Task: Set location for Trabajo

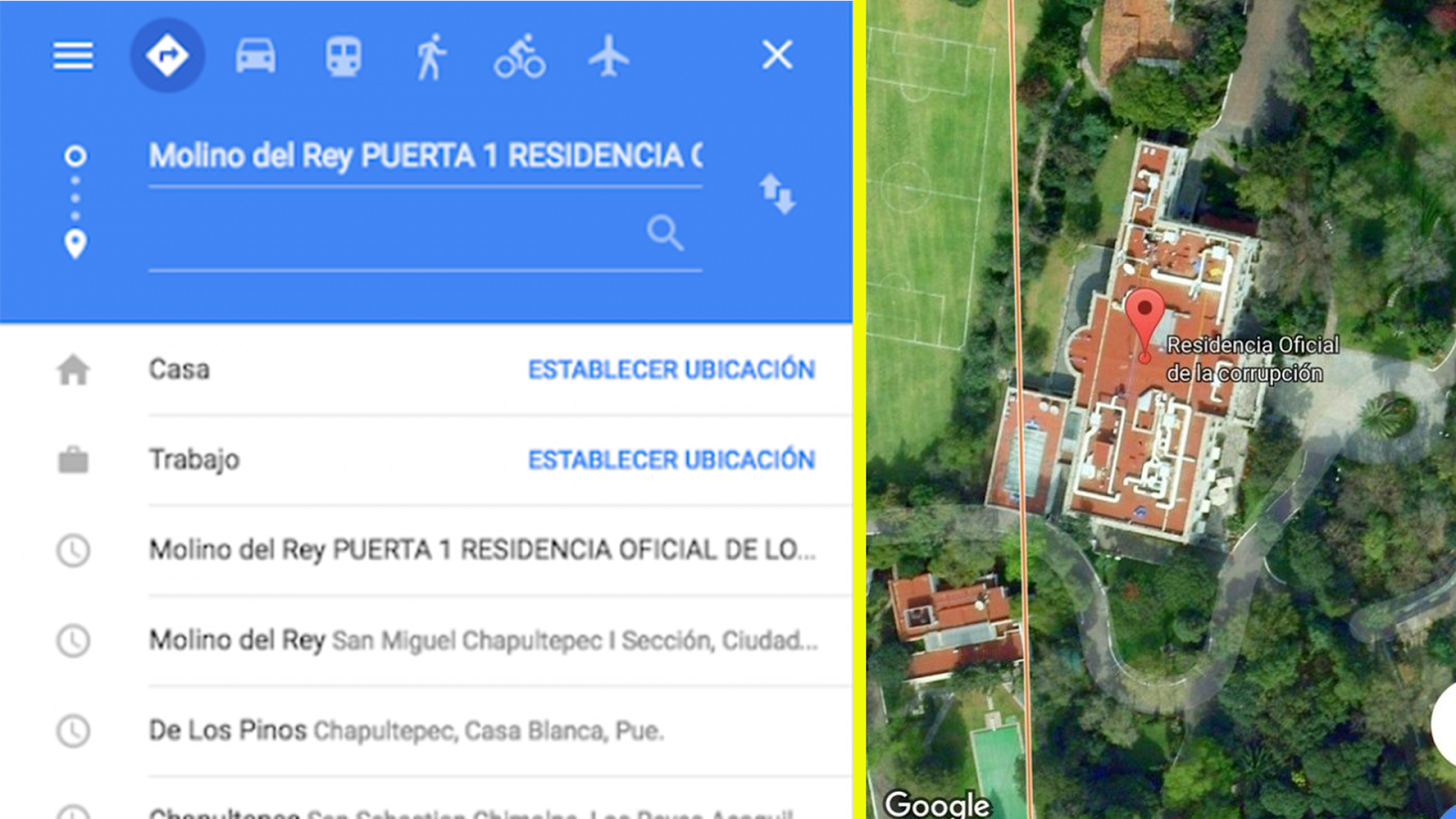Action: (672, 460)
